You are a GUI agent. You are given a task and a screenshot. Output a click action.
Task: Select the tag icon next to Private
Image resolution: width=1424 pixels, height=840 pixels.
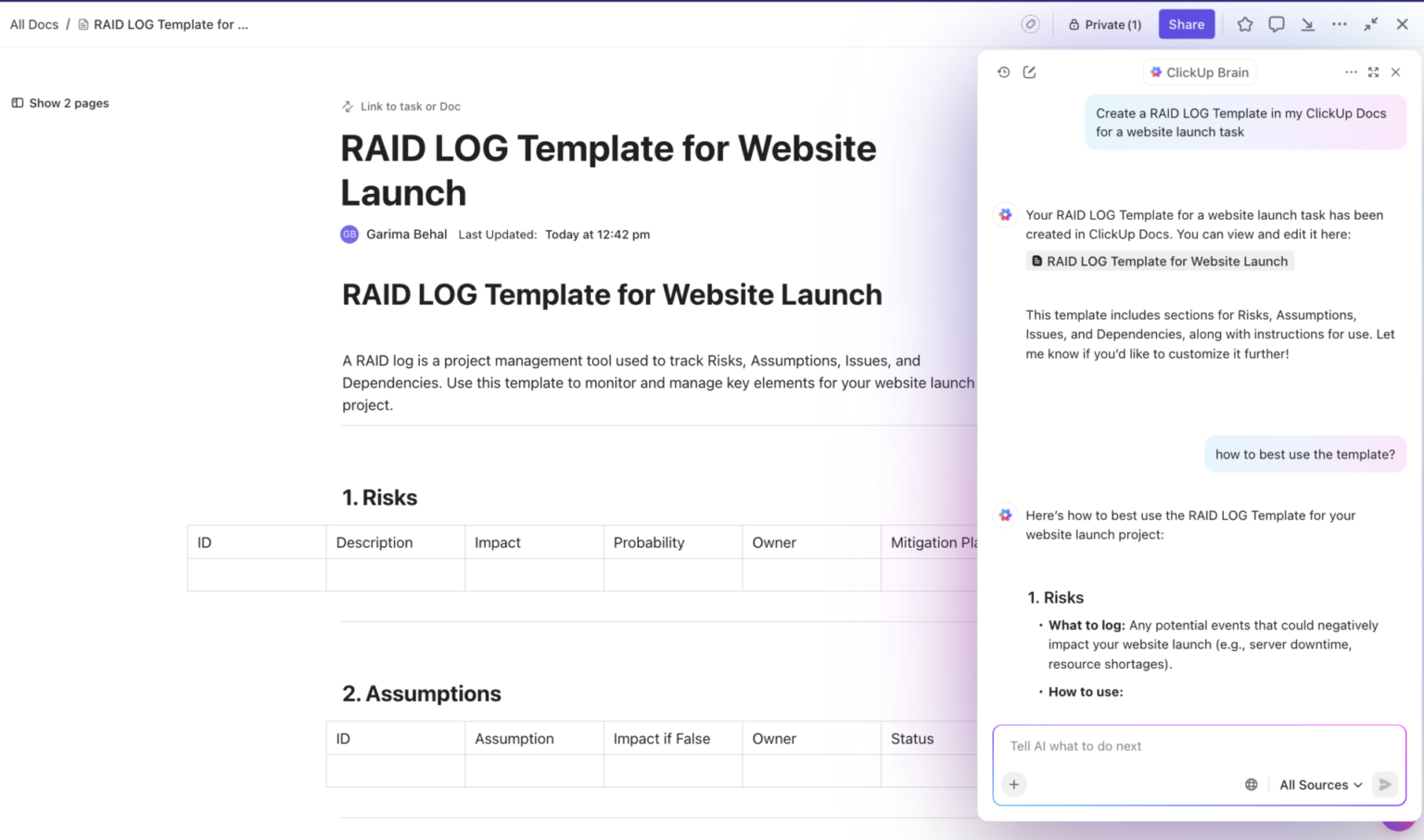click(1031, 24)
